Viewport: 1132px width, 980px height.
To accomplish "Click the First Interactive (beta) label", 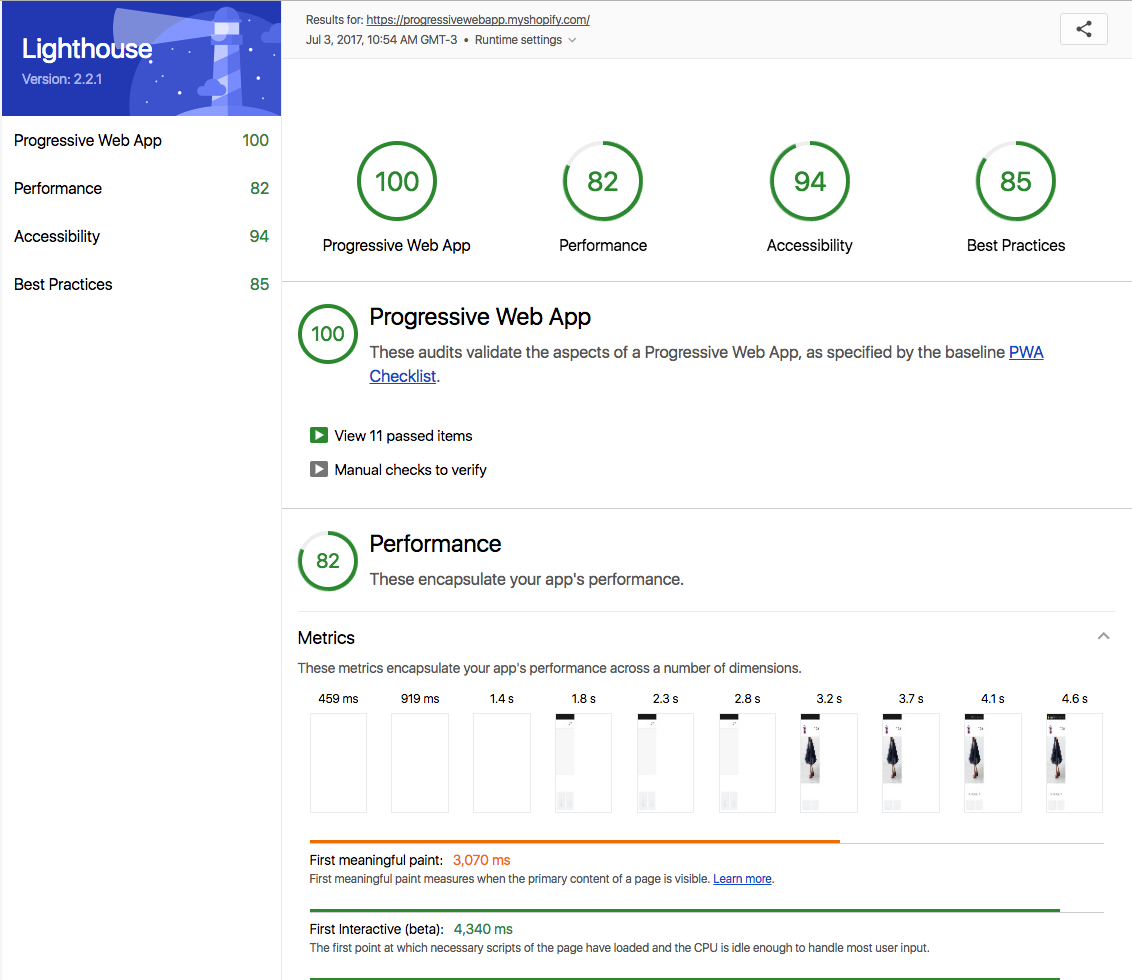I will (376, 929).
